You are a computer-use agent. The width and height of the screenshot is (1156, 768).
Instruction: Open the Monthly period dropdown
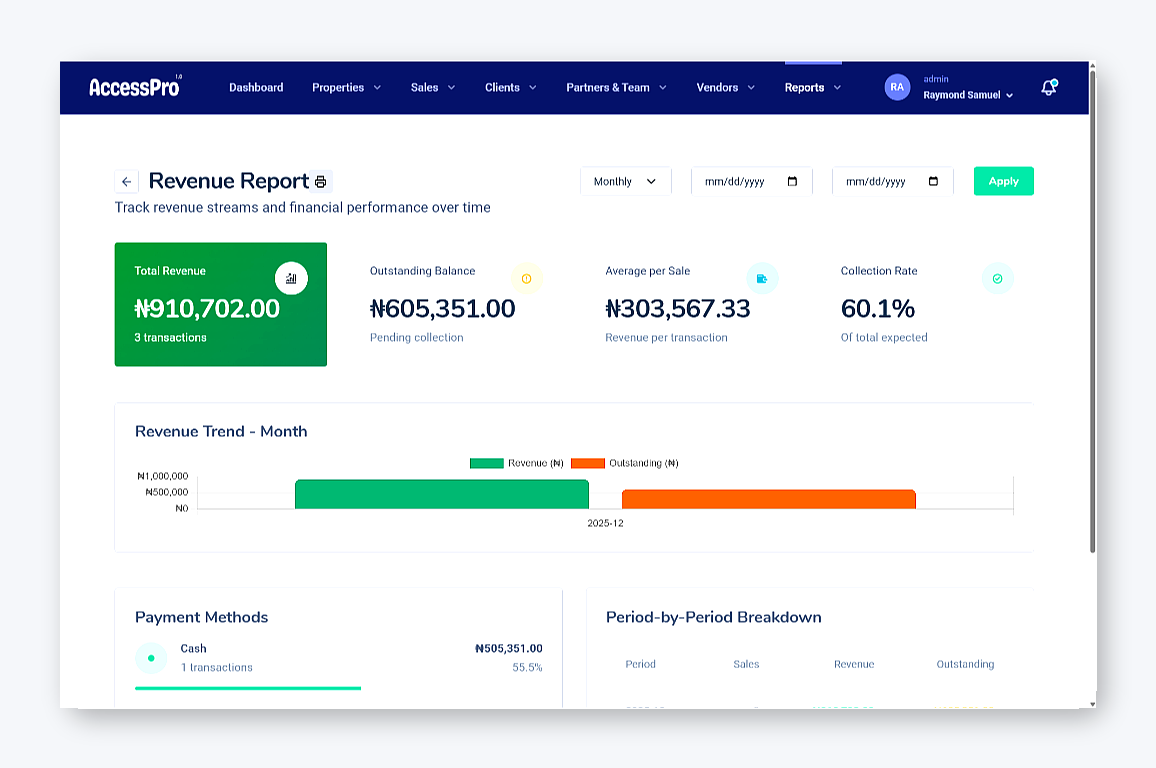(x=625, y=181)
